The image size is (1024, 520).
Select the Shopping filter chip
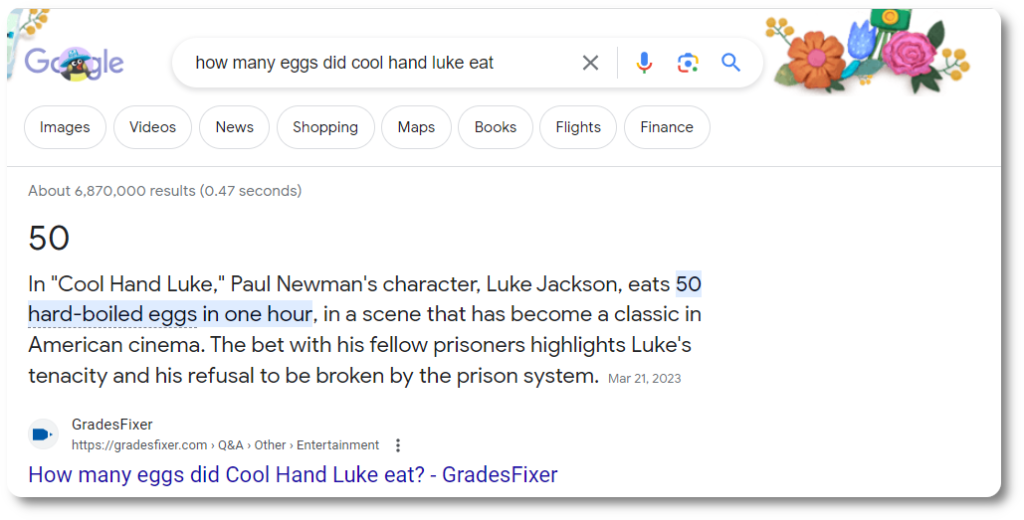point(325,127)
